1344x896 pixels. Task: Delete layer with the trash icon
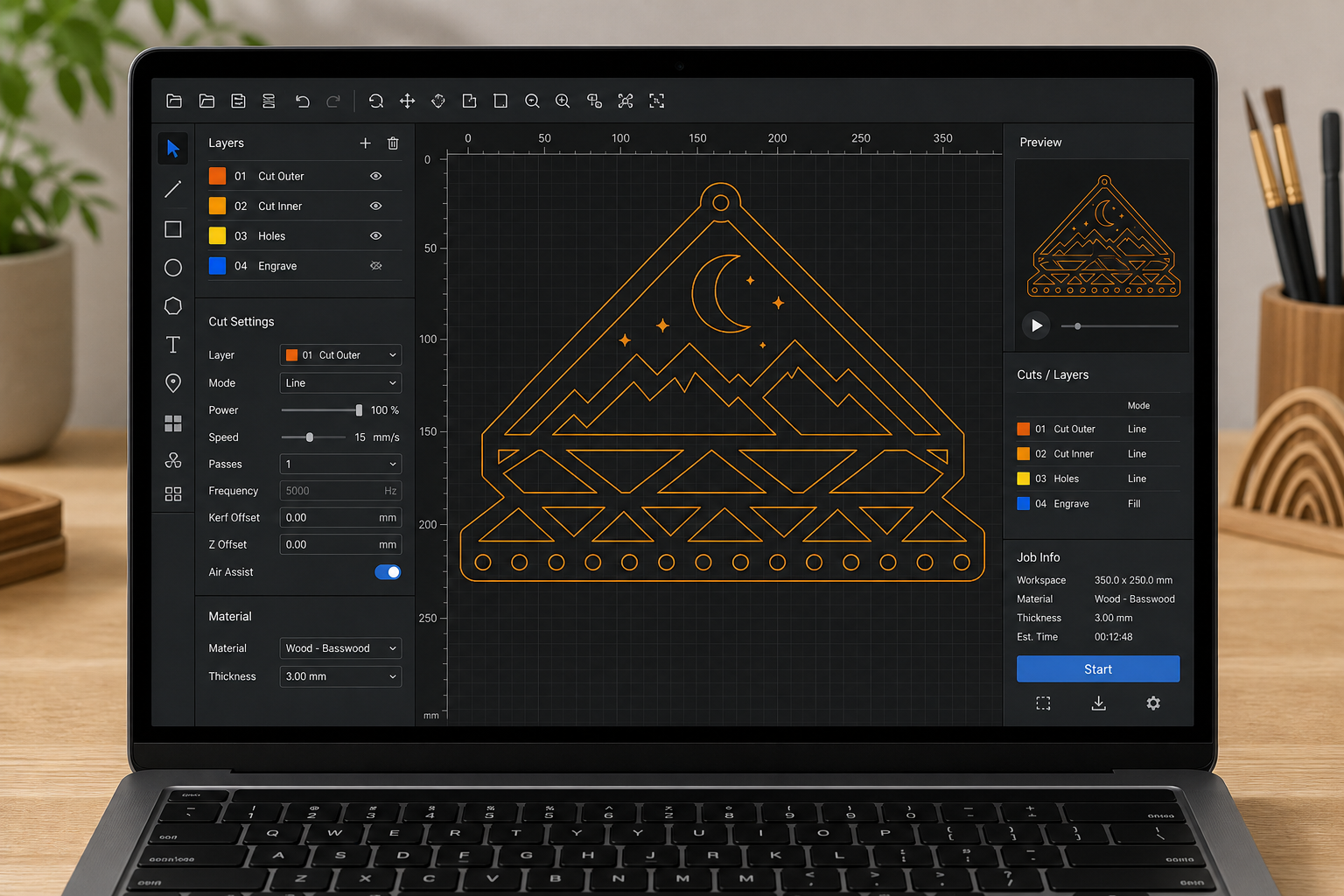[393, 143]
